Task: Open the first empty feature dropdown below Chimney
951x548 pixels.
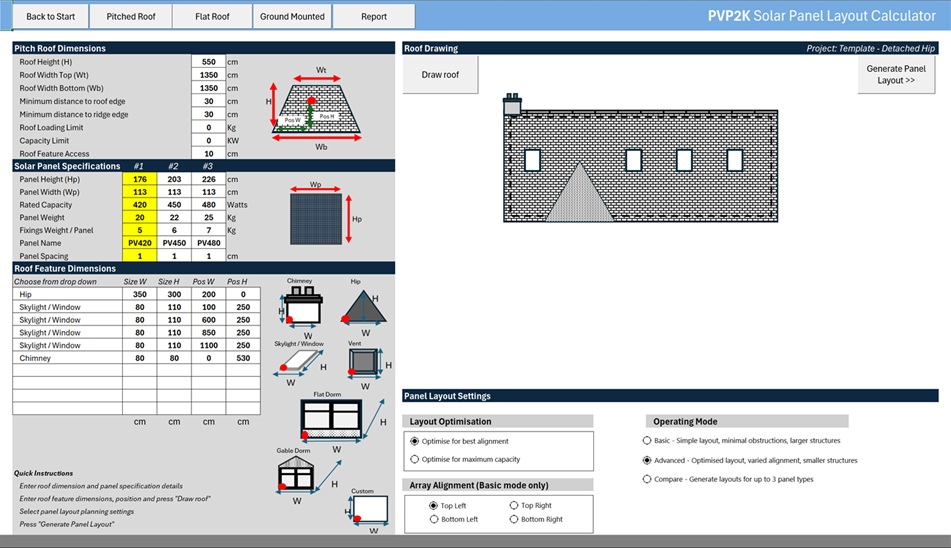Action: pyautogui.click(x=67, y=370)
